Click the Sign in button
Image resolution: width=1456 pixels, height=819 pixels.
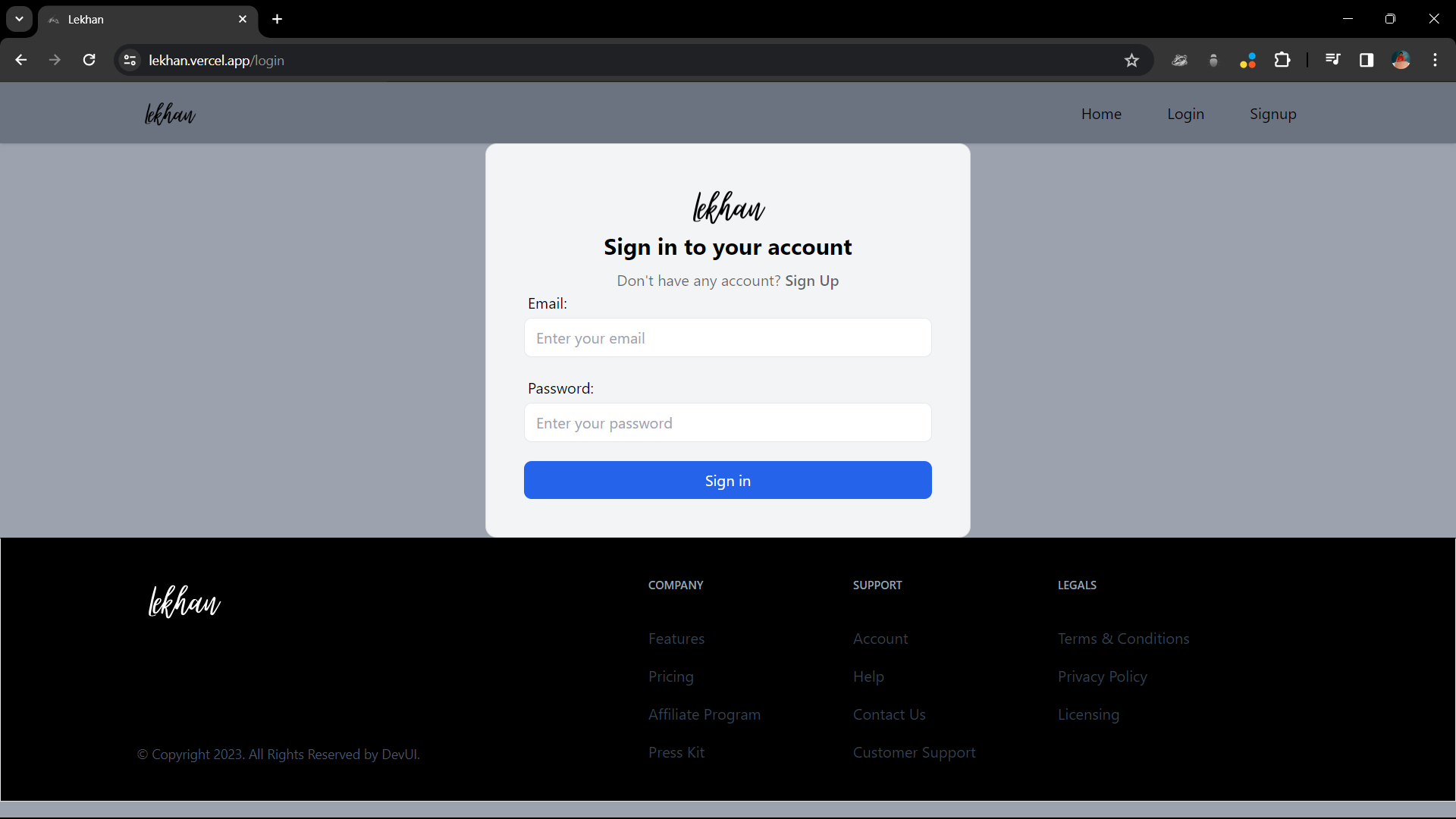point(728,480)
